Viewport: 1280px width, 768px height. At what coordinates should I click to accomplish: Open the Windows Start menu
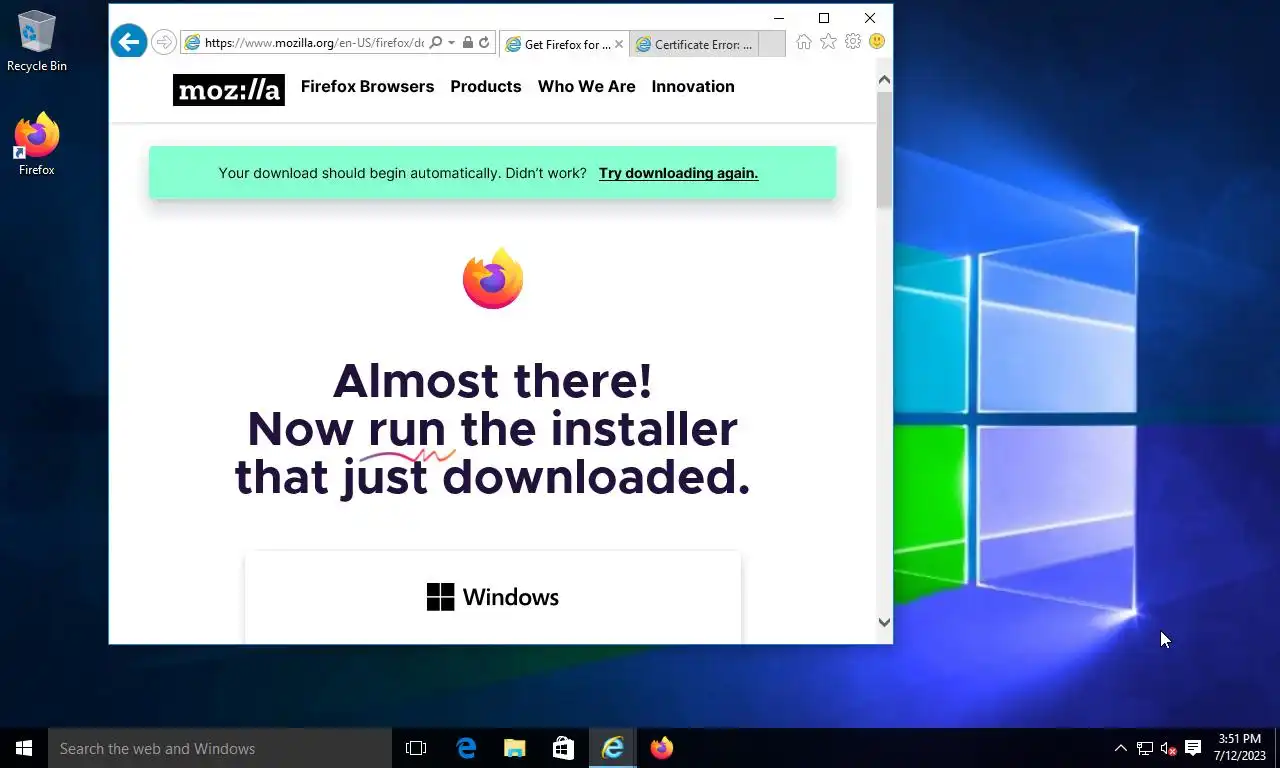[24, 748]
